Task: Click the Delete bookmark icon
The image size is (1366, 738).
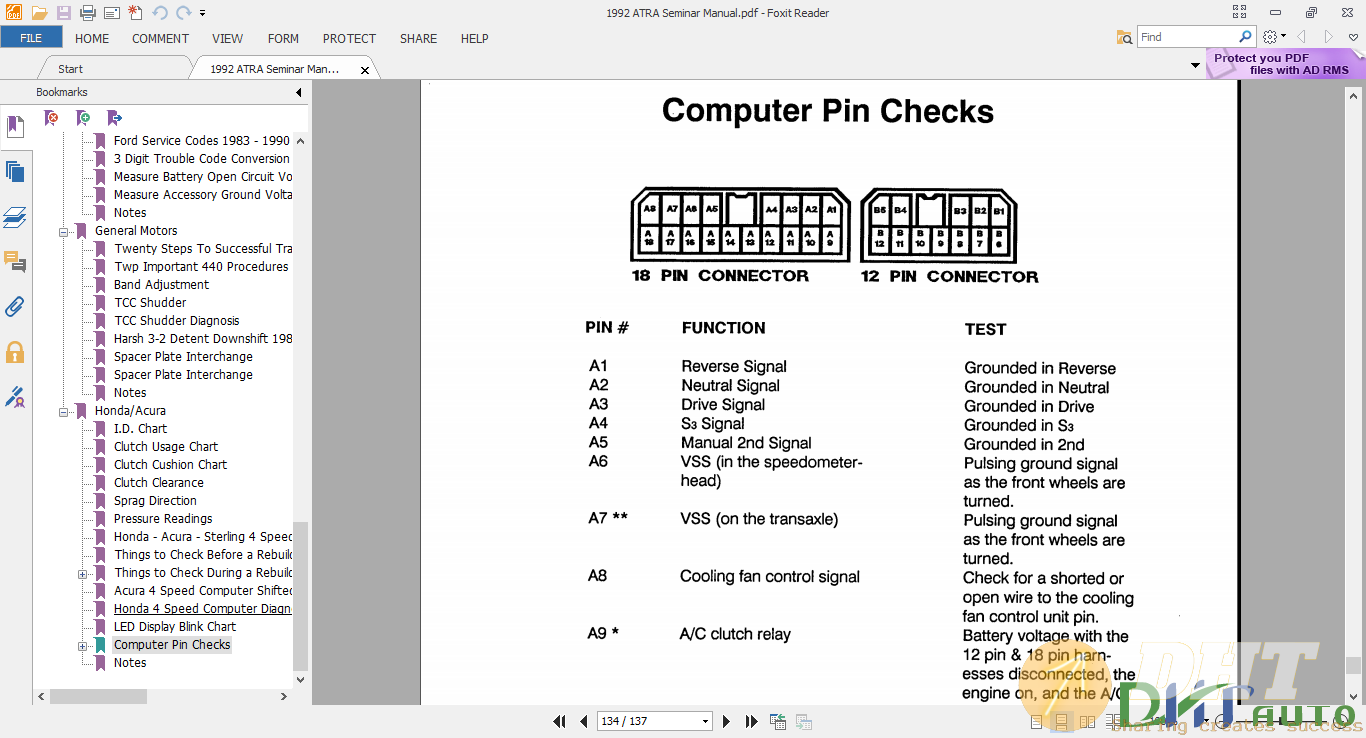Action: point(52,118)
